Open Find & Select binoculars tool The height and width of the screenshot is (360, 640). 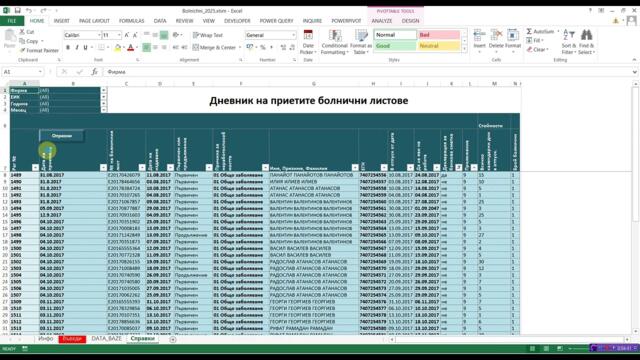pos(587,42)
